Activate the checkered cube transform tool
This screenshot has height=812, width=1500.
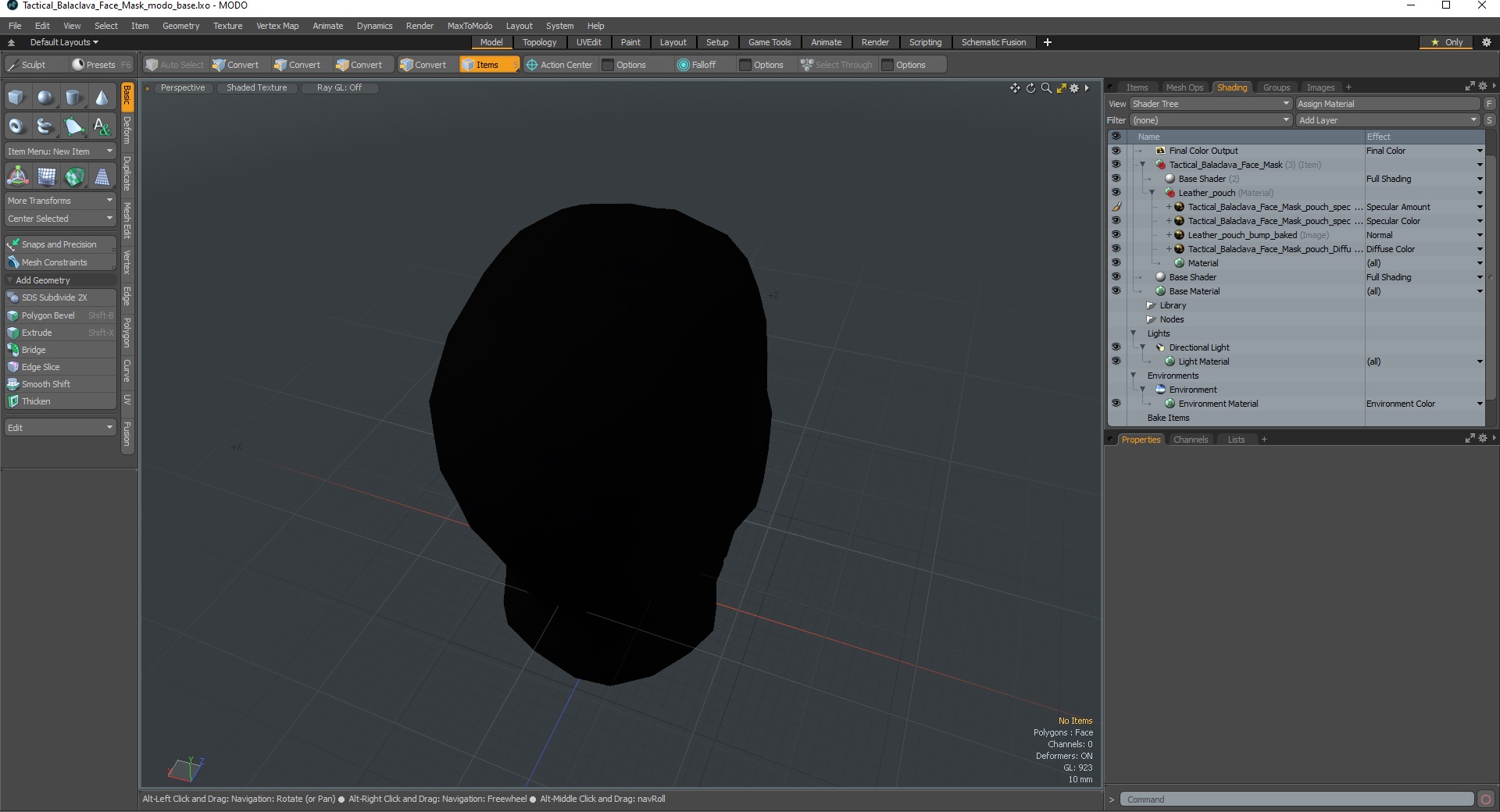74,176
